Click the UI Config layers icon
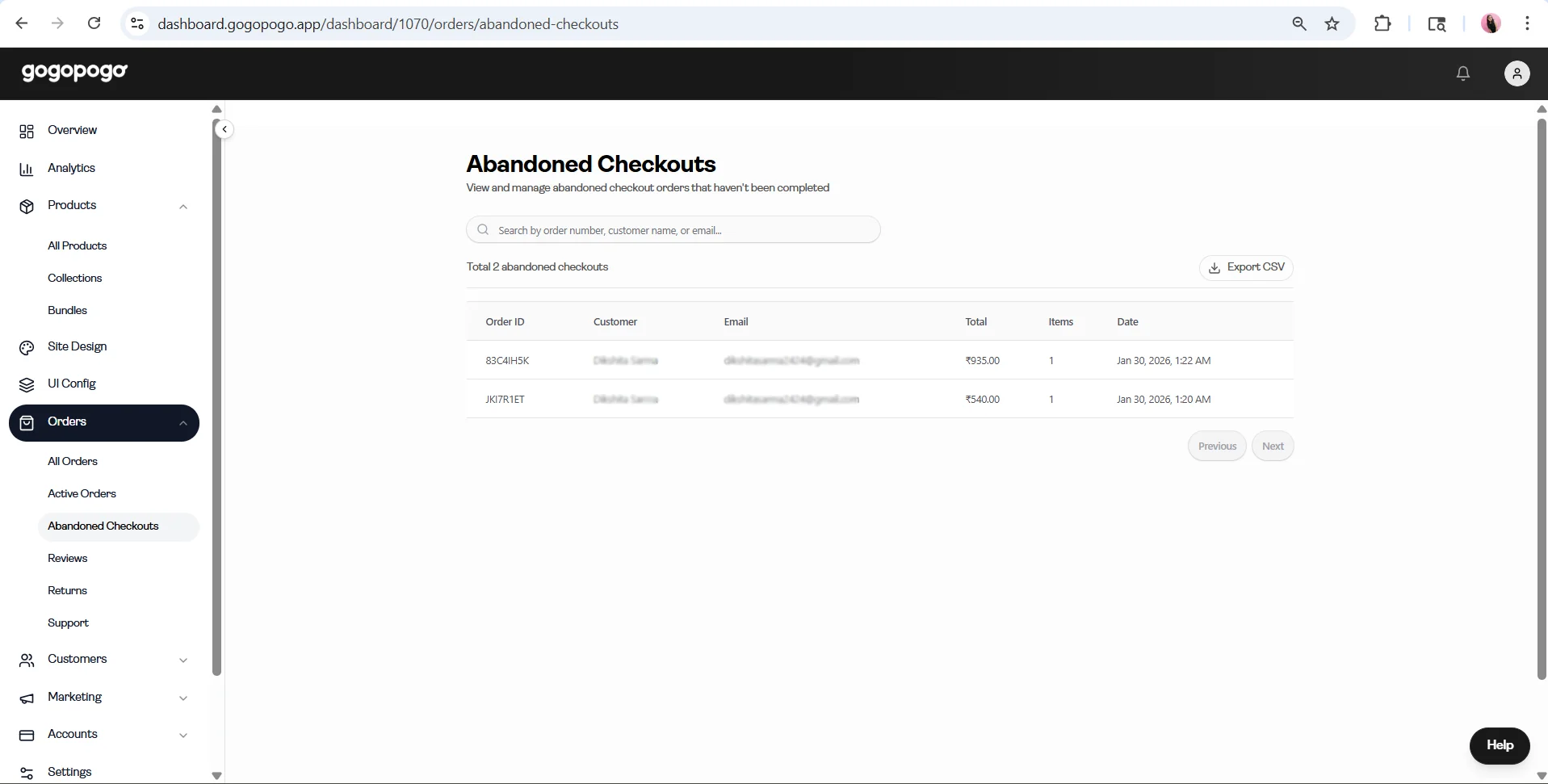 click(x=27, y=384)
